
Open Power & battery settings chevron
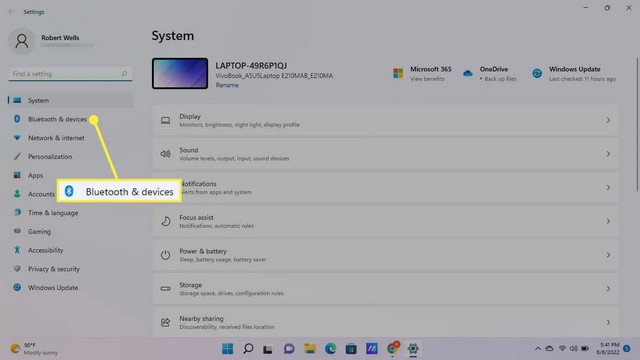[x=608, y=255]
